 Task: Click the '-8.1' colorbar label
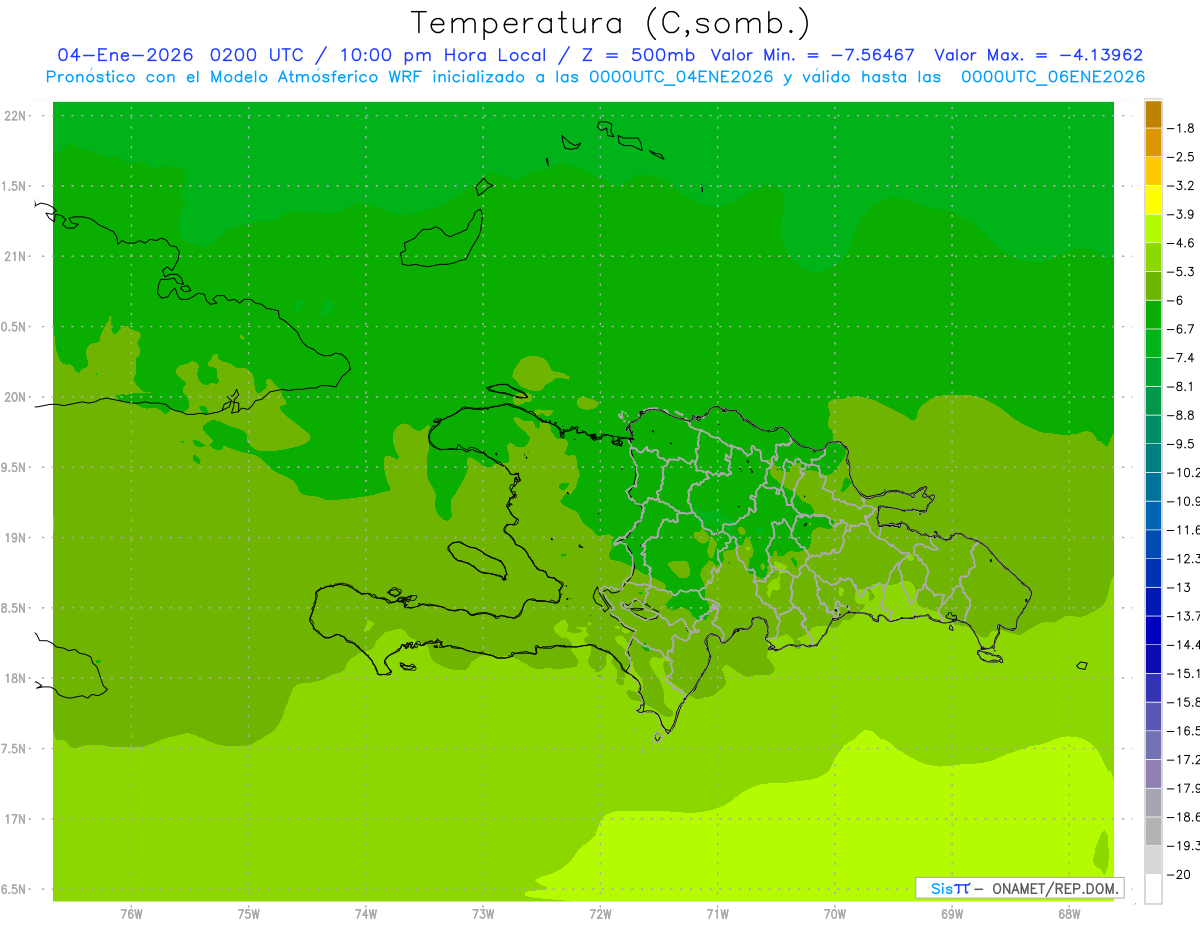(1181, 386)
